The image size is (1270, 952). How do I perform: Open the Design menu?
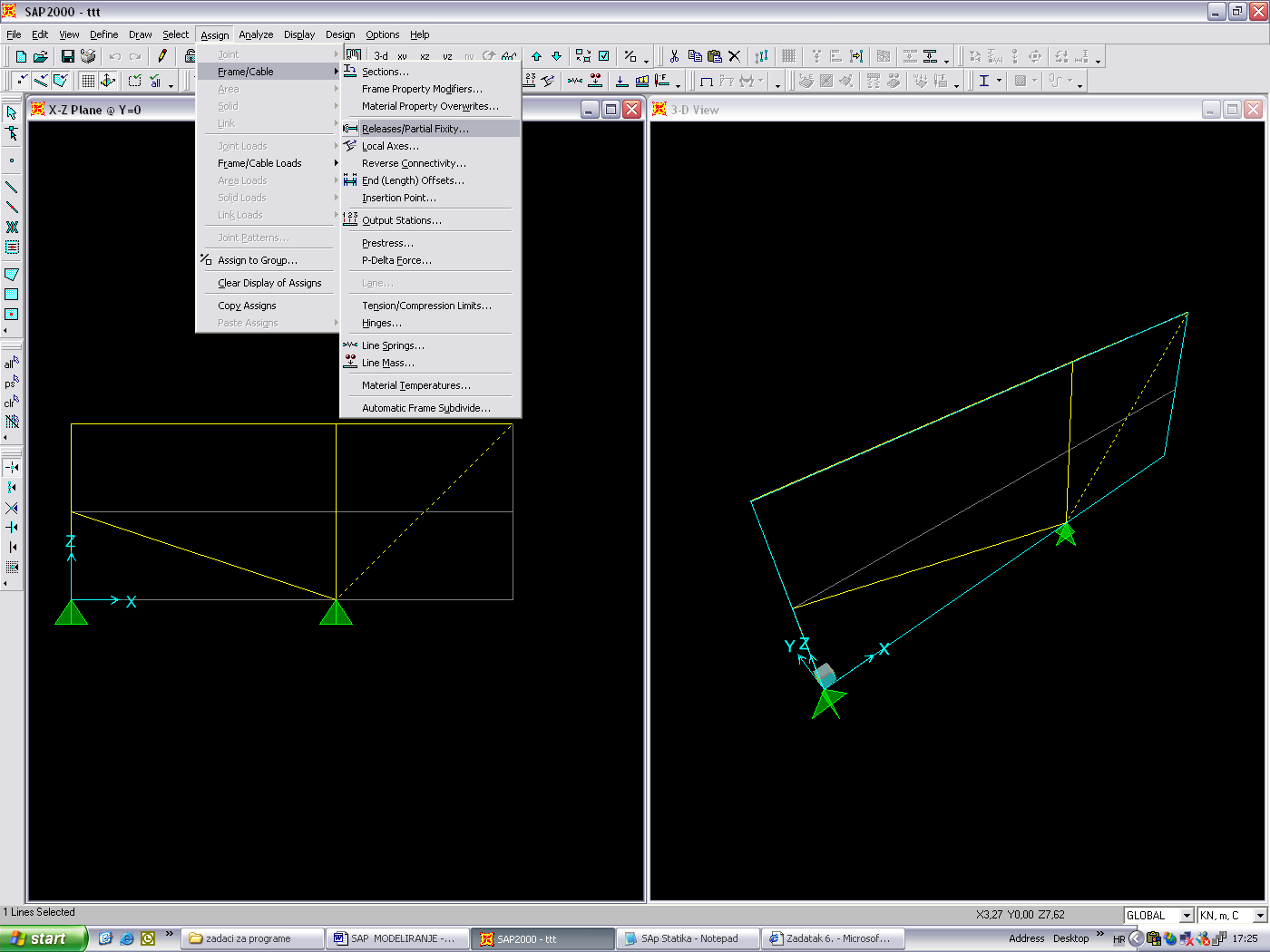tap(340, 34)
